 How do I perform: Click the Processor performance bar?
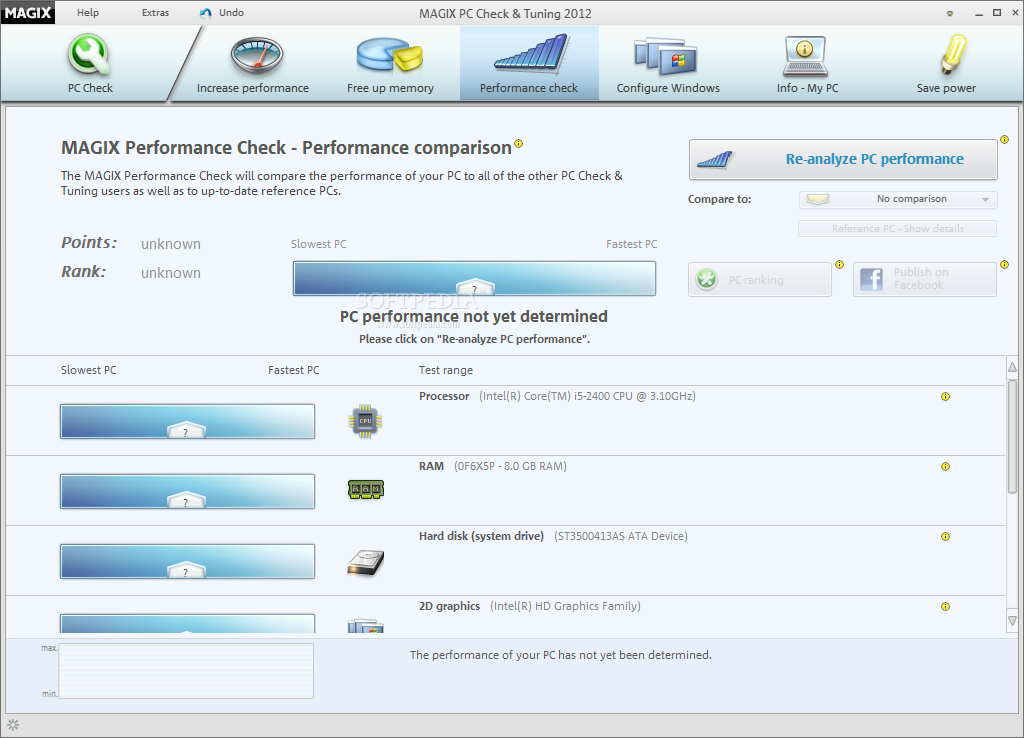click(x=187, y=421)
